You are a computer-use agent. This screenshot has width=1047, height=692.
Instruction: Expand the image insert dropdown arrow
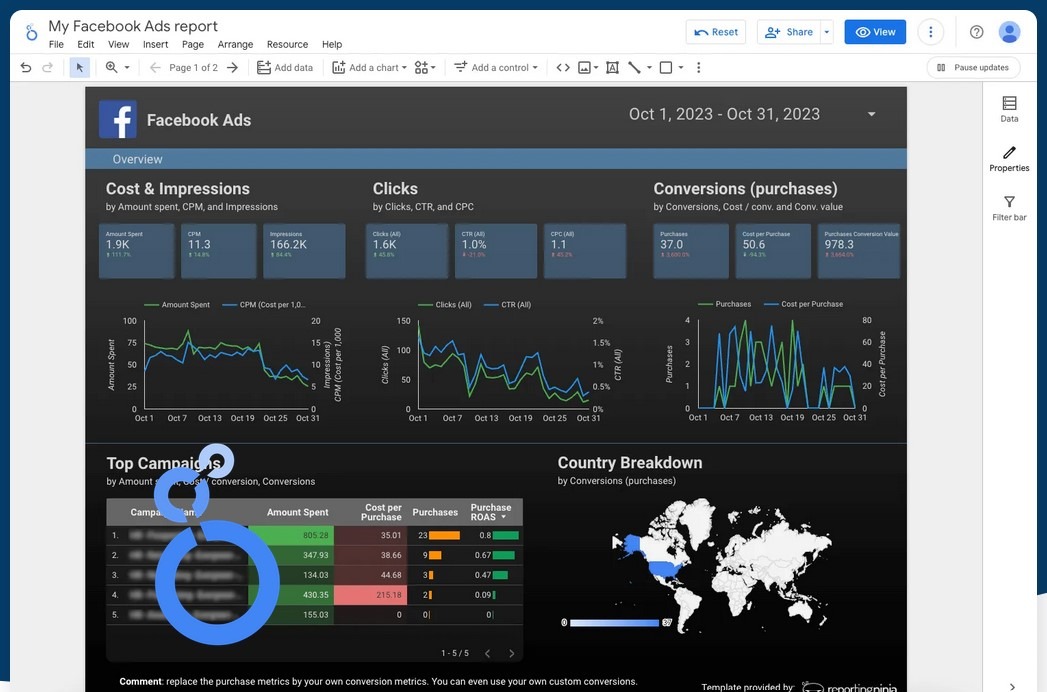pyautogui.click(x=596, y=67)
